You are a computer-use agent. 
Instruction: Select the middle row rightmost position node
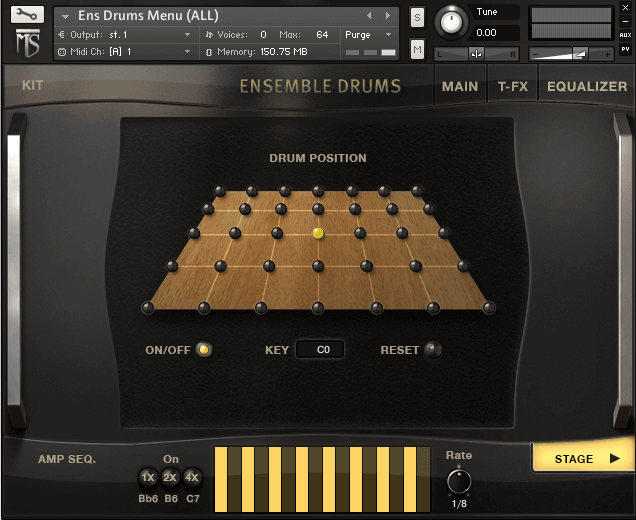[444, 233]
